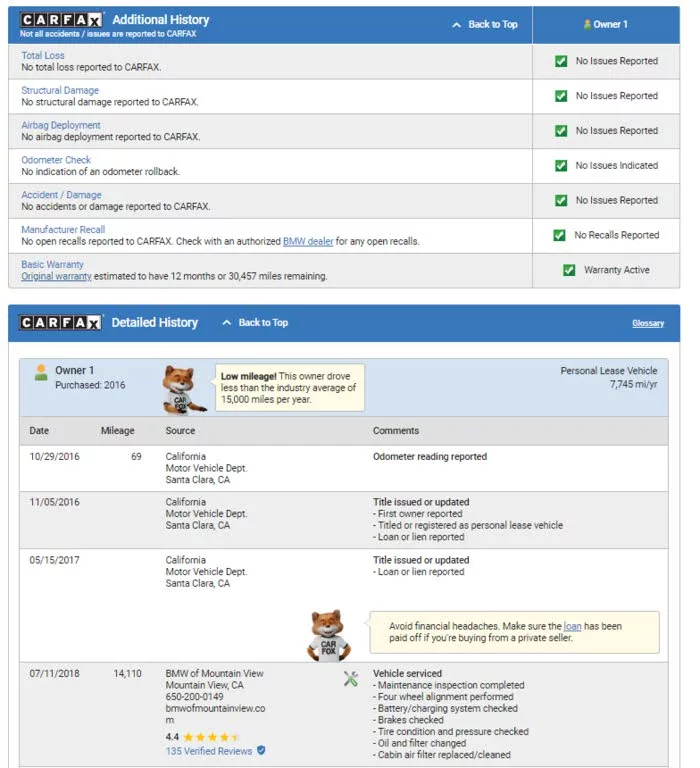The height and width of the screenshot is (768, 700).
Task: Click the 7,745 mi/yr value
Action: point(633,384)
